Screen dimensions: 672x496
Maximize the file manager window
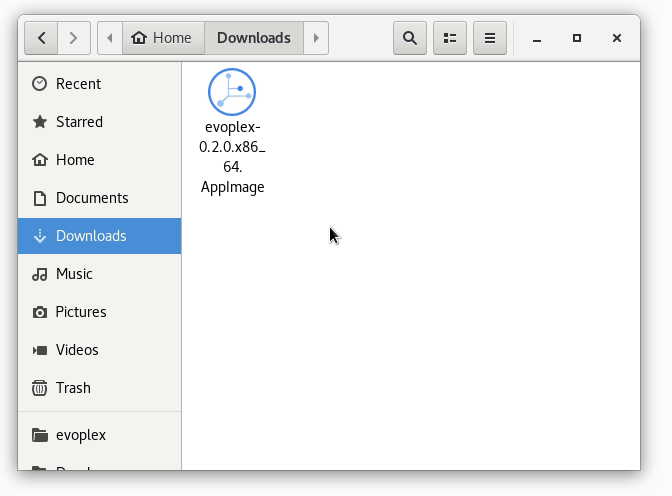[x=577, y=38]
